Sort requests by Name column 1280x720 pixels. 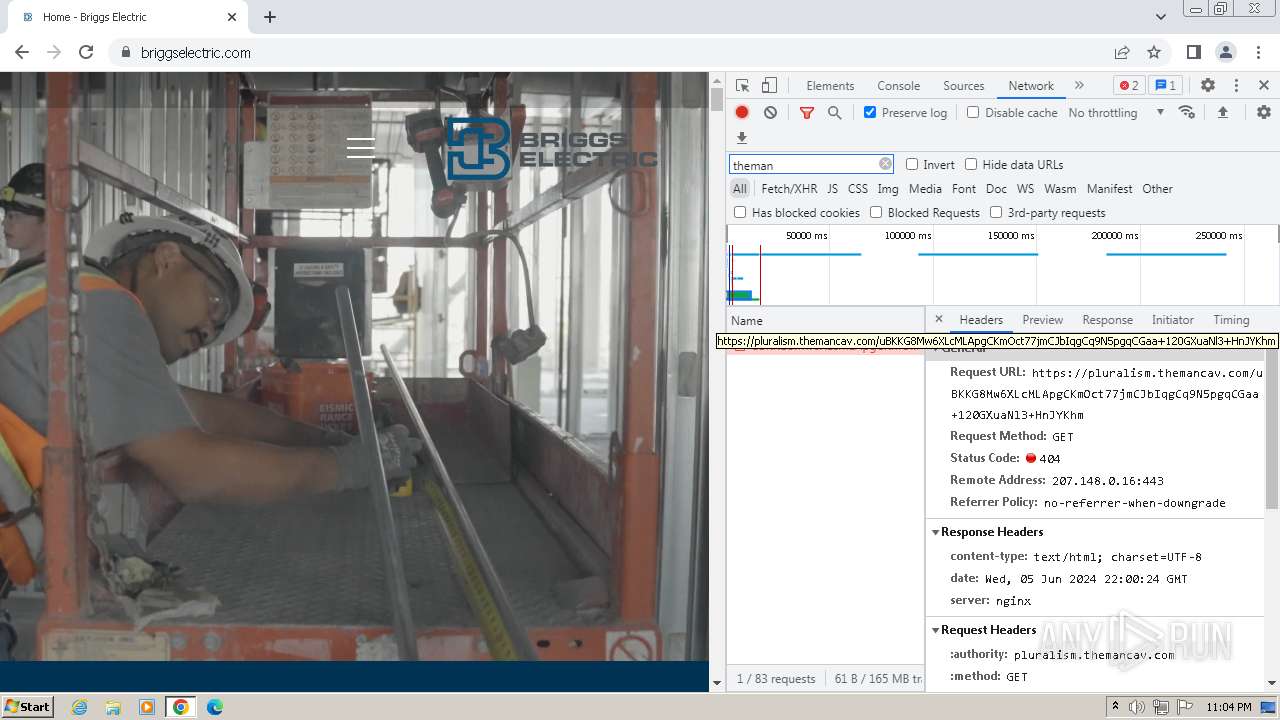(826, 320)
